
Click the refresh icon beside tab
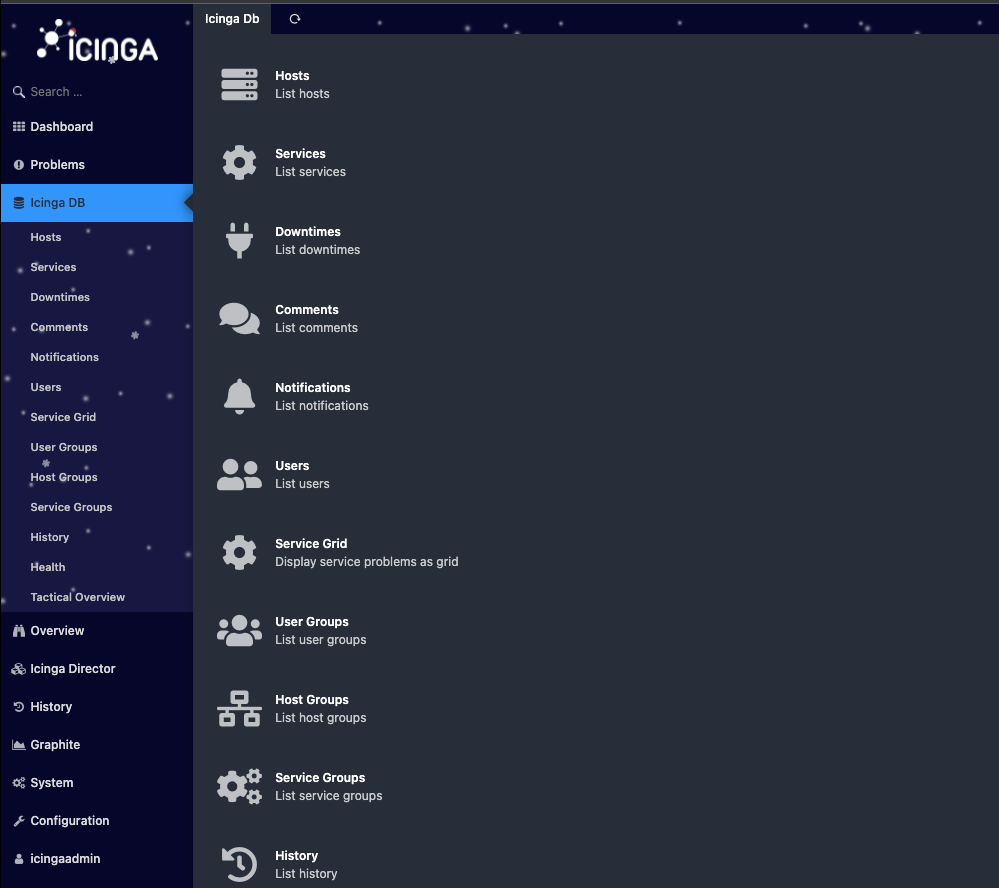[x=294, y=19]
